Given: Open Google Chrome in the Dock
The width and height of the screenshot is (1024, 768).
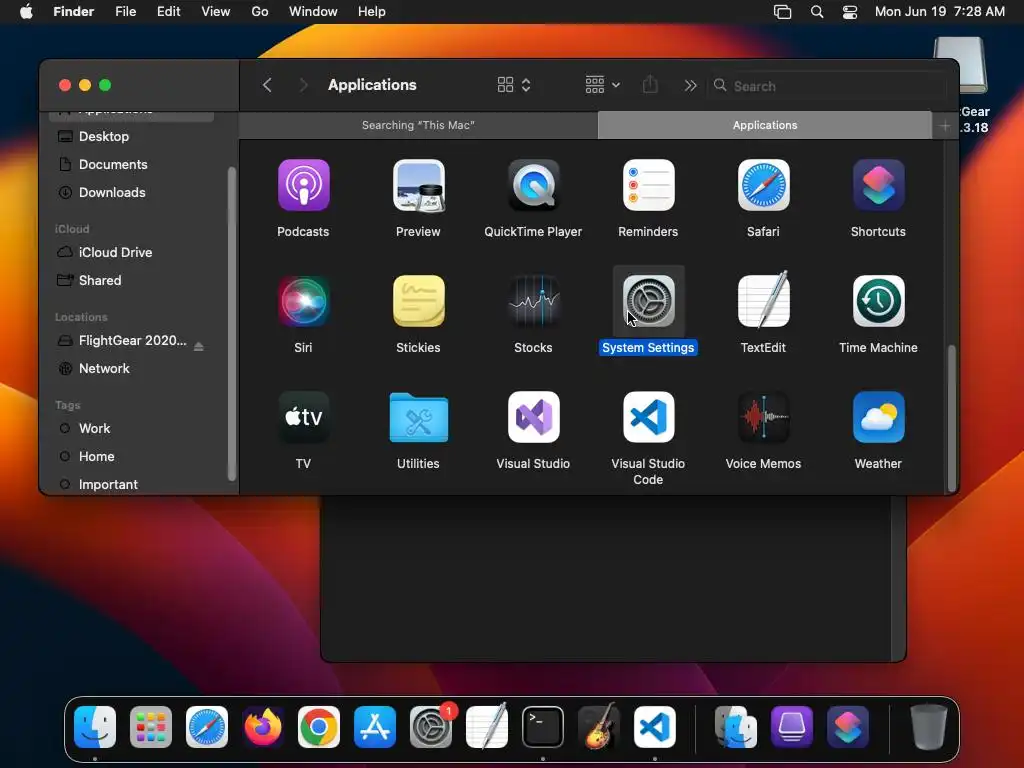Looking at the screenshot, I should click(x=319, y=727).
